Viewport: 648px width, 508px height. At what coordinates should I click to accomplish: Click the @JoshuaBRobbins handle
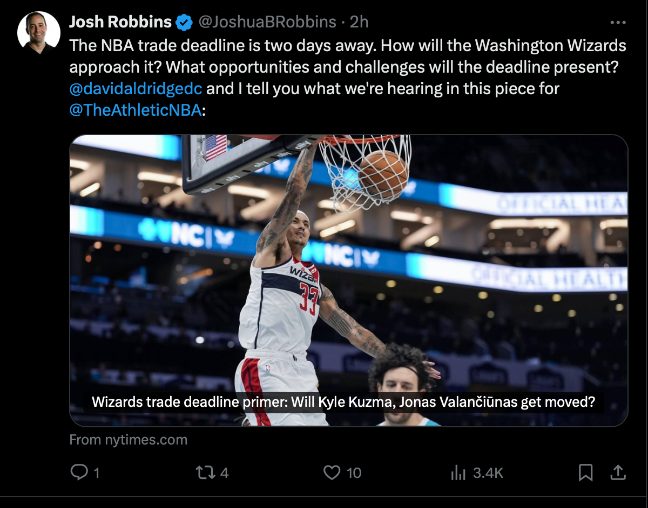click(x=267, y=22)
